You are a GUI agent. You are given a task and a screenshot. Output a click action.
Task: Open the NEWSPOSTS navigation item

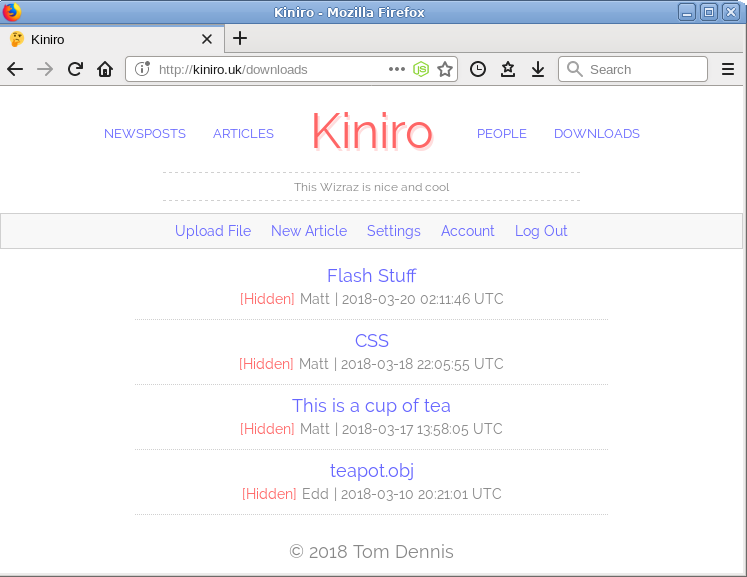145,134
